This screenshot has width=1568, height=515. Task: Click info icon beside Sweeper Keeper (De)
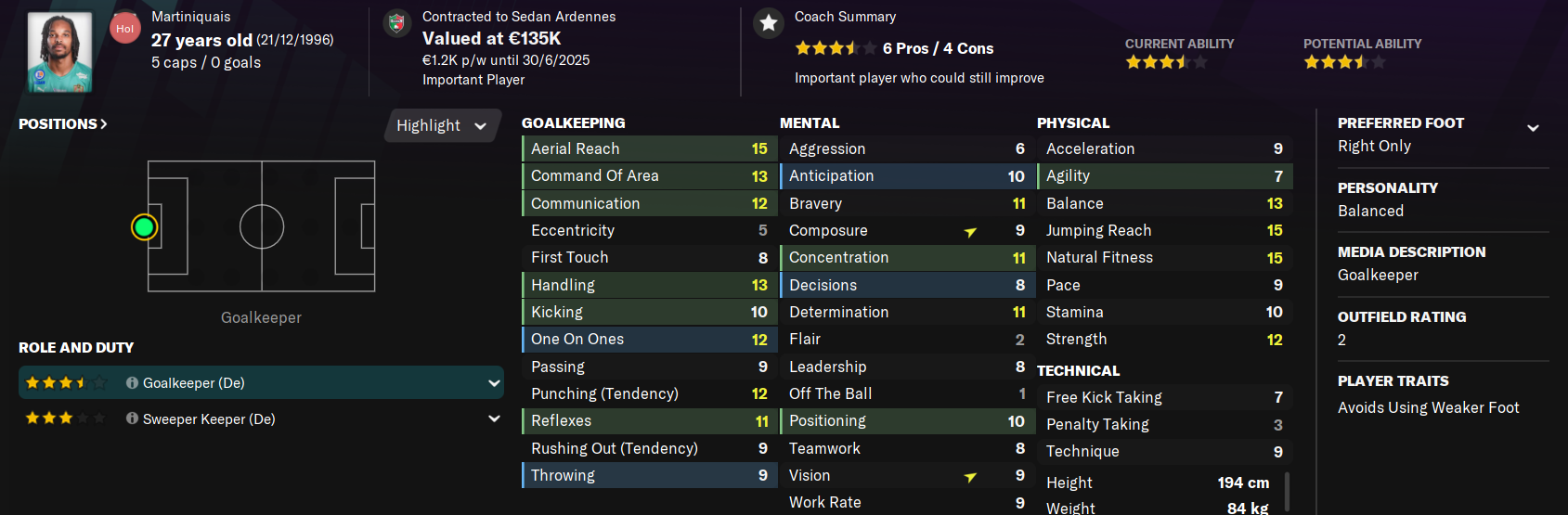(x=132, y=419)
